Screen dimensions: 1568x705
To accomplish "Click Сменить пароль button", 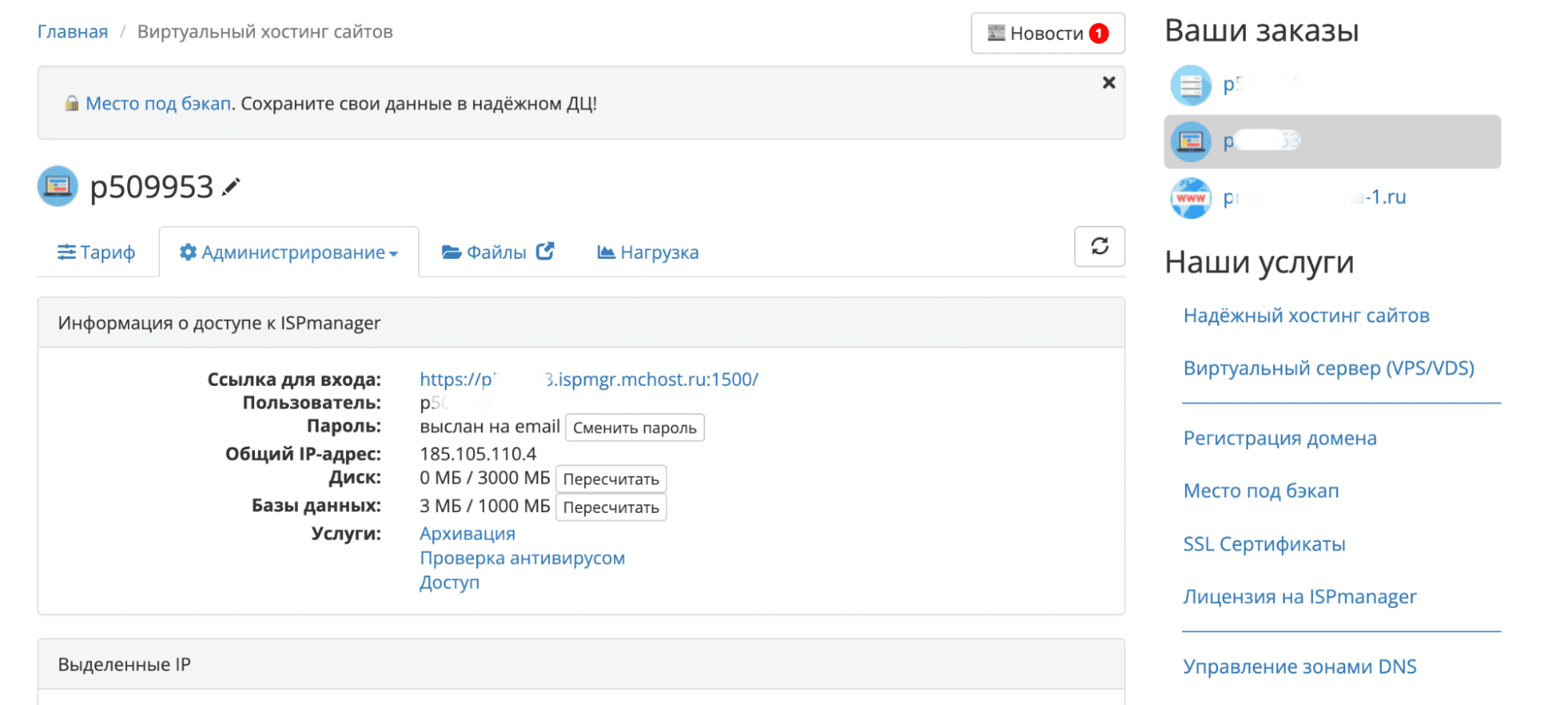I will 635,427.
